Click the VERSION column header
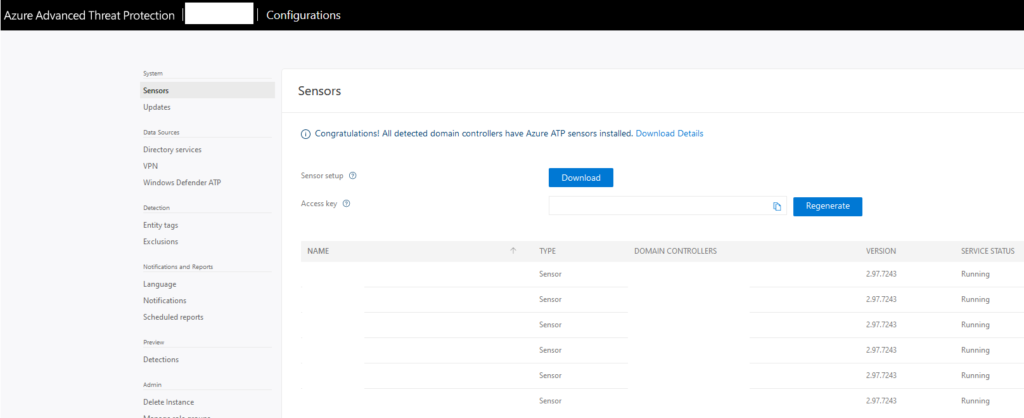 click(881, 251)
